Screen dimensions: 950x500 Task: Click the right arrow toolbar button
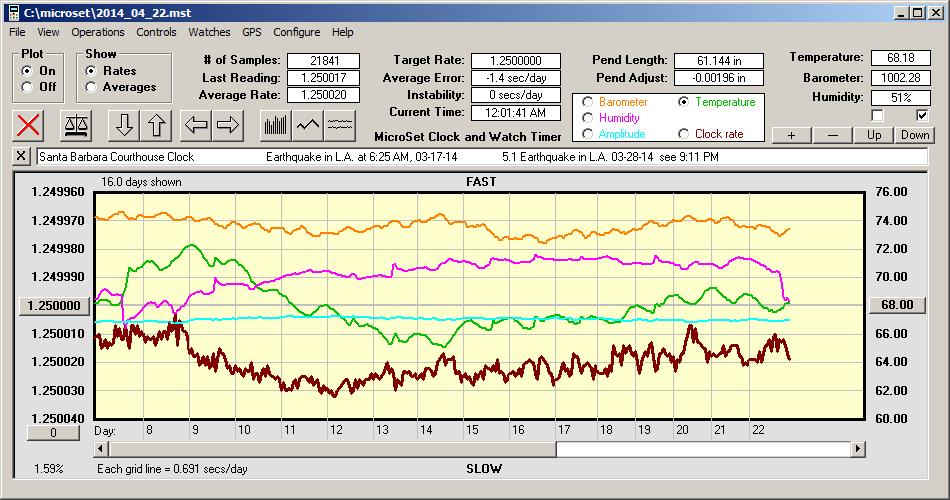coord(228,125)
